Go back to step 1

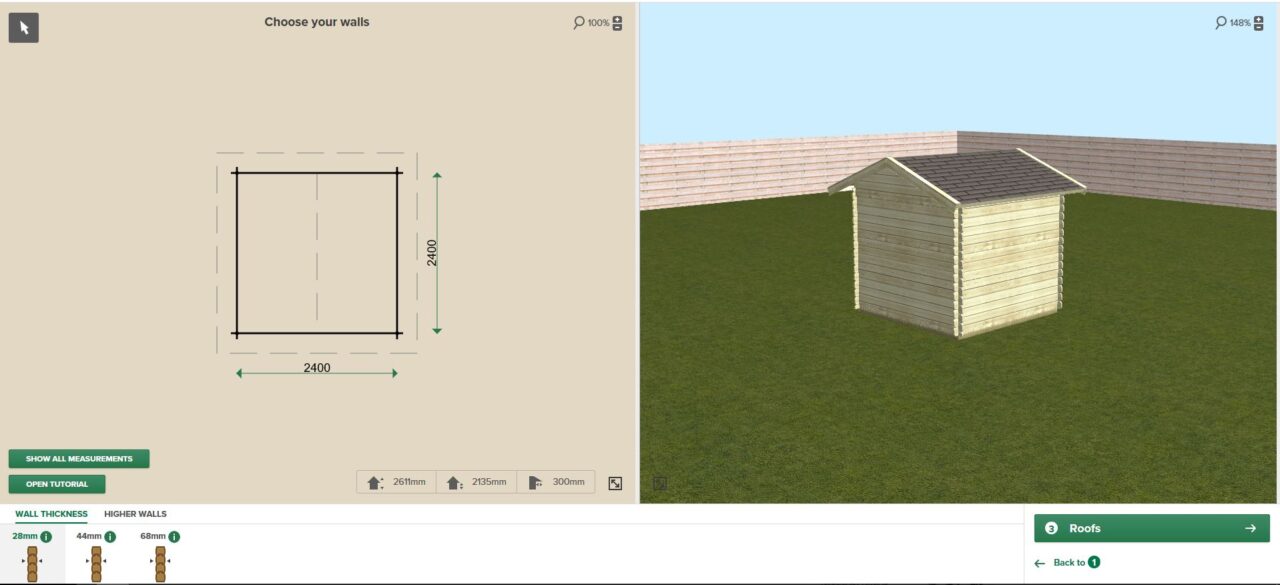coord(1068,562)
